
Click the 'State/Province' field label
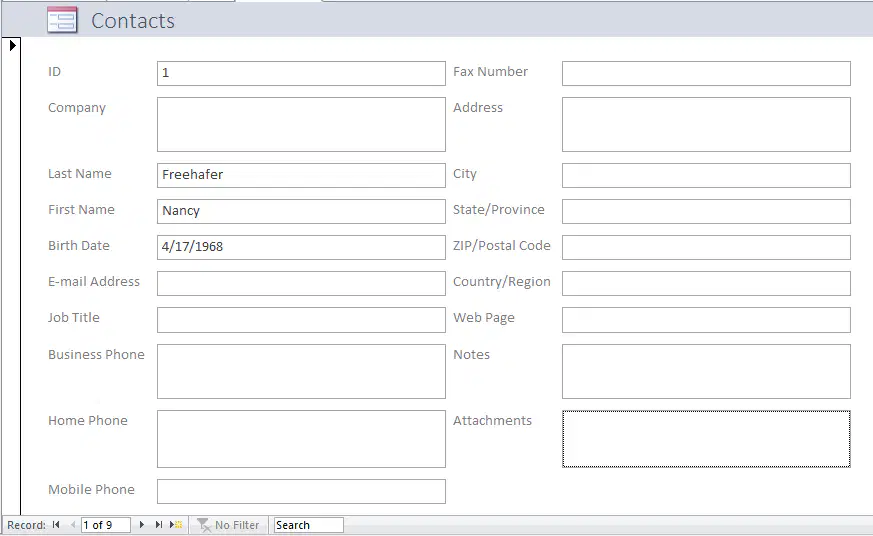click(x=499, y=209)
